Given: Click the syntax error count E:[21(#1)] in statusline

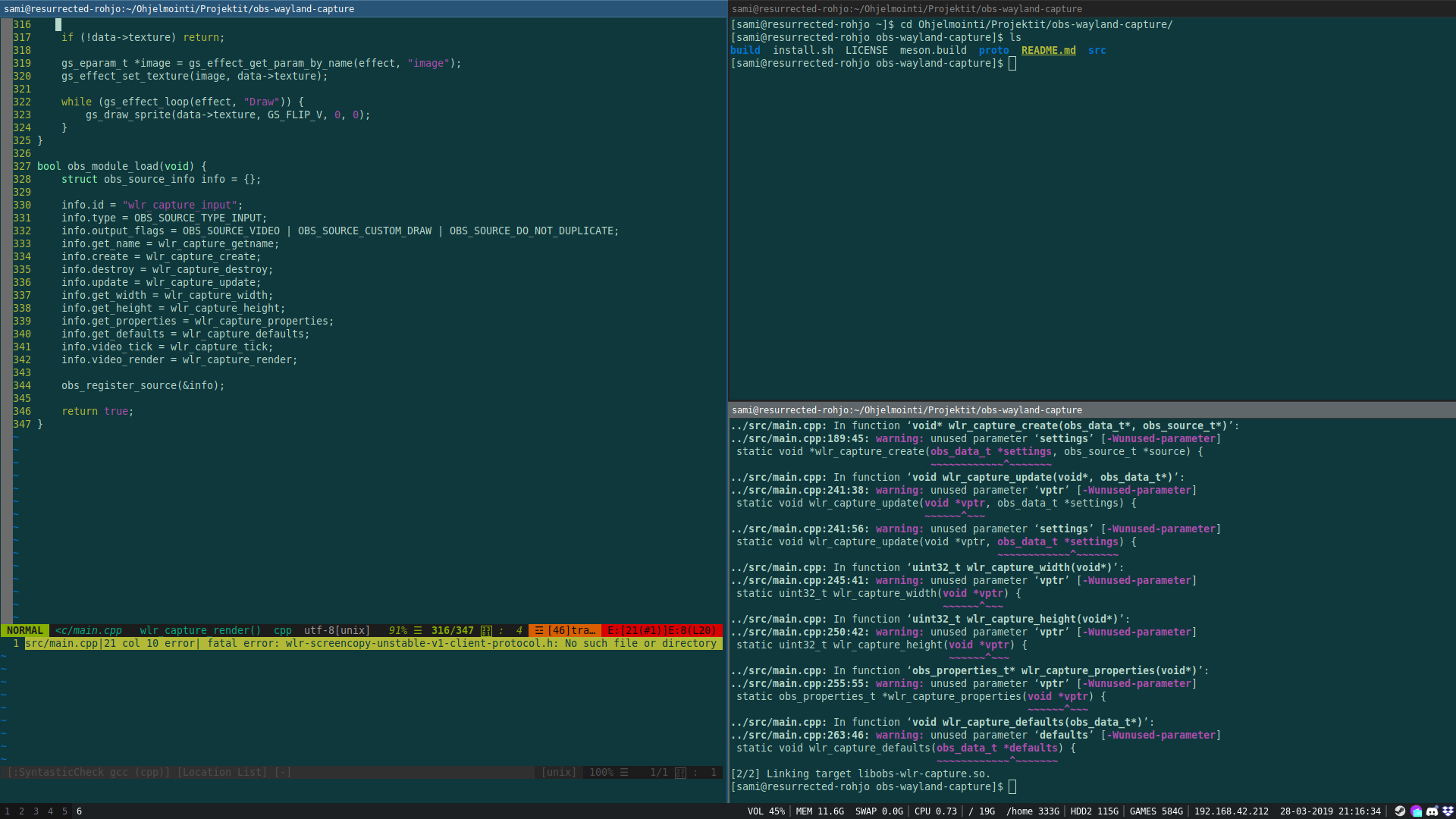Looking at the screenshot, I should 629,630.
